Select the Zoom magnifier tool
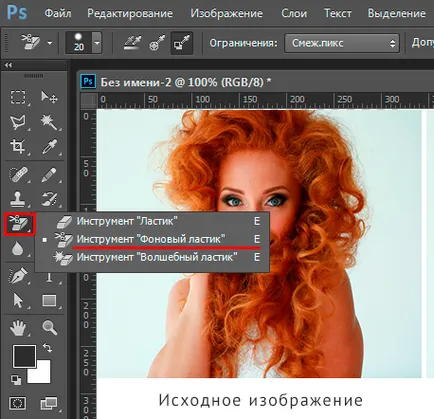Viewport: 434px width, 419px height. click(49, 328)
